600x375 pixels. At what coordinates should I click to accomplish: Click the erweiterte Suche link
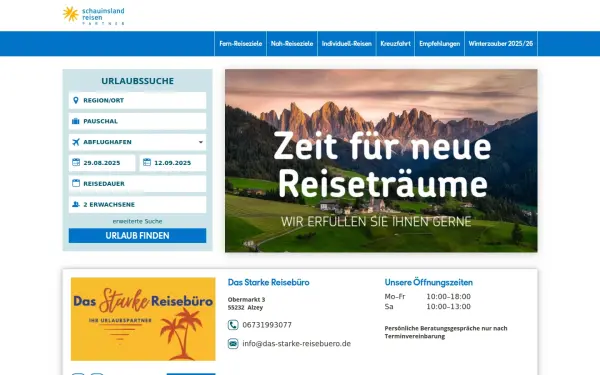point(137,221)
